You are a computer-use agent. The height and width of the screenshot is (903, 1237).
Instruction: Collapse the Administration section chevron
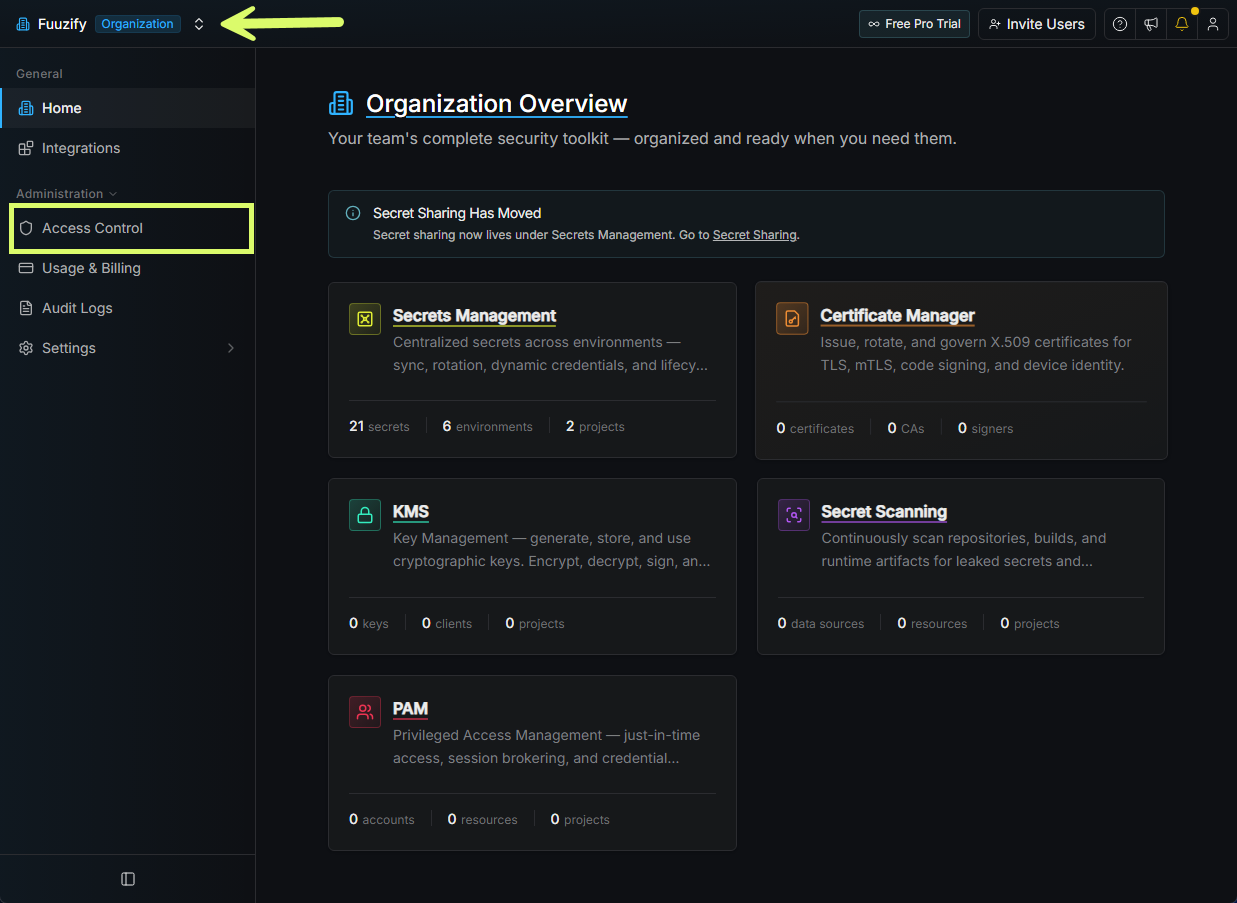[113, 194]
